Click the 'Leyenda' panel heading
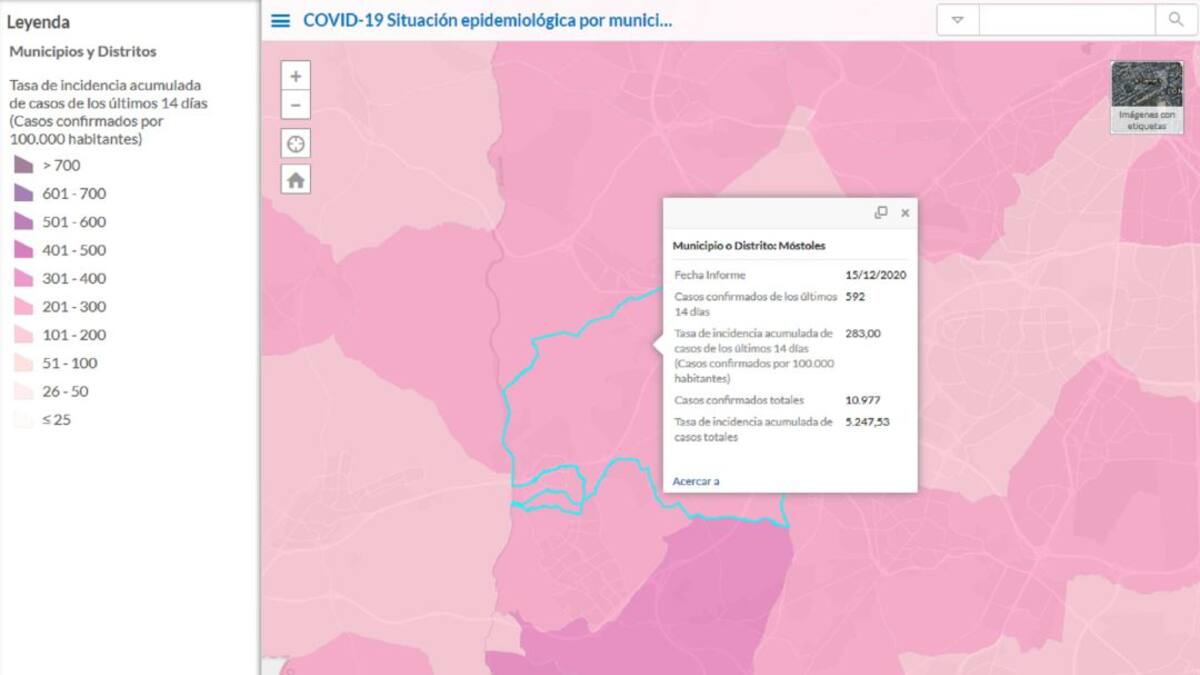This screenshot has height=675, width=1200. point(38,22)
